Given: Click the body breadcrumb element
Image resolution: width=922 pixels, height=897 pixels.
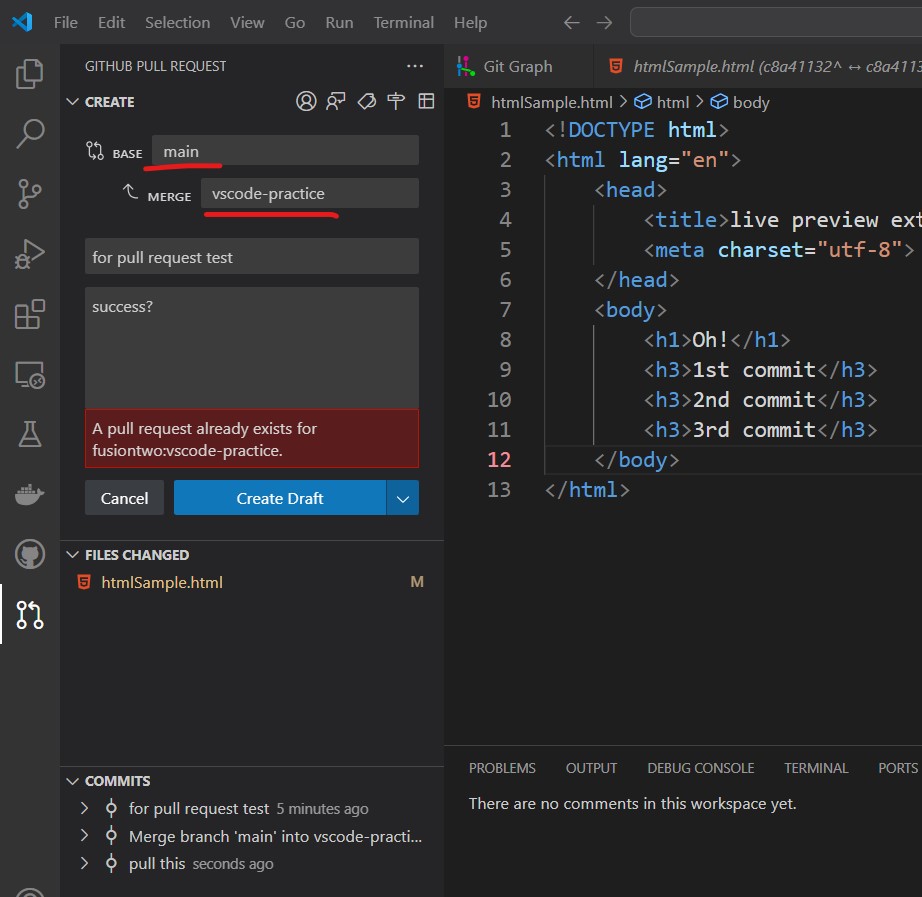Looking at the screenshot, I should point(751,102).
